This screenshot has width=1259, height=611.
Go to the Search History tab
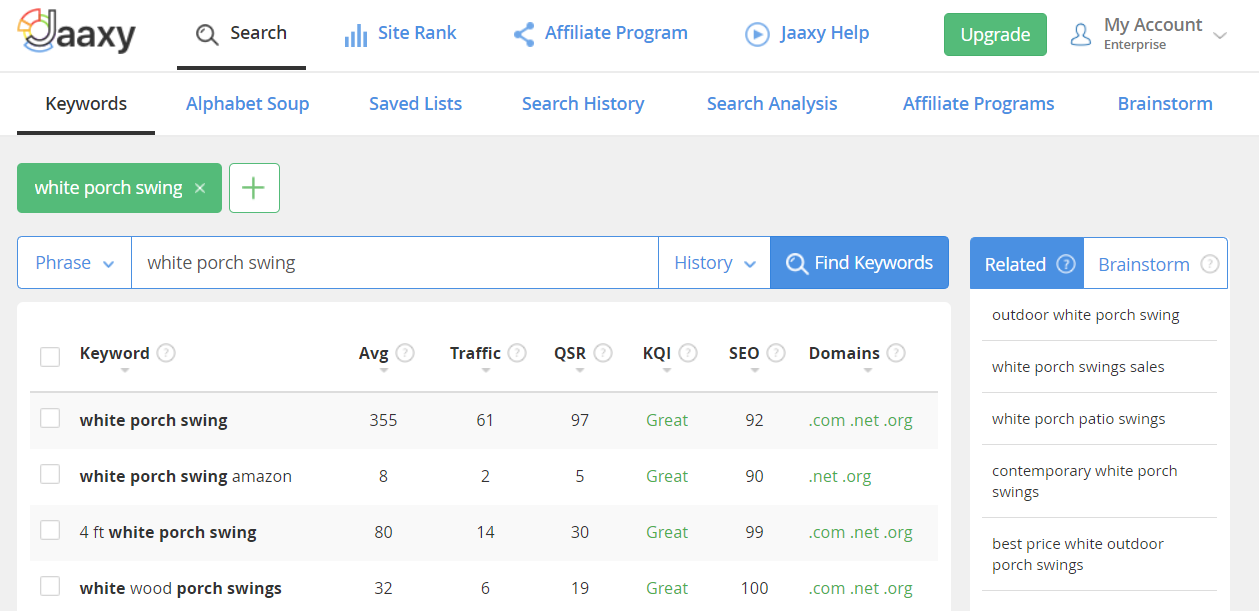coord(583,104)
